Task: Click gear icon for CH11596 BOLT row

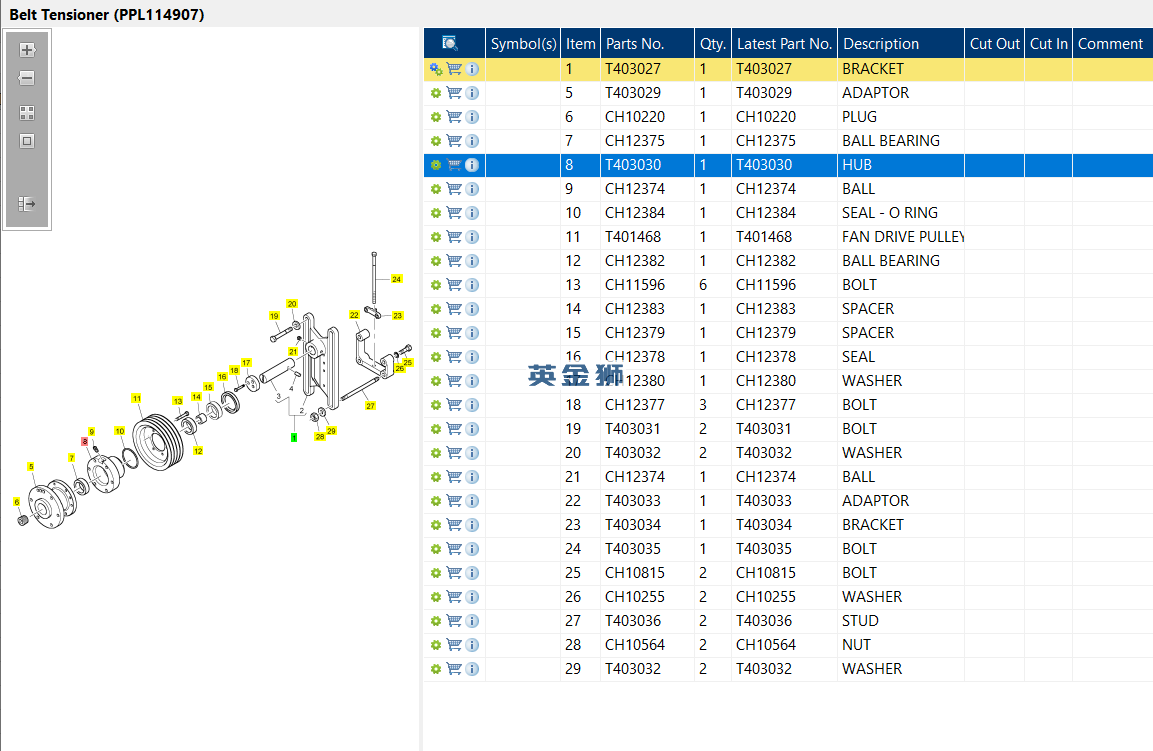Action: coord(436,285)
